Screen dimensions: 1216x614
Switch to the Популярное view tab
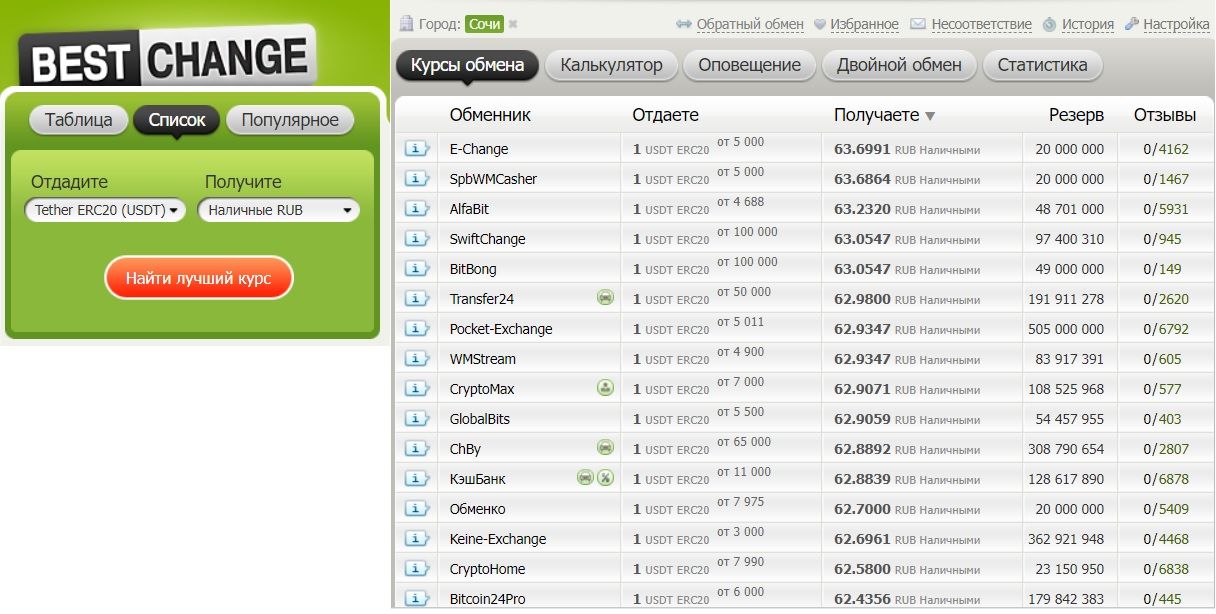(x=290, y=121)
